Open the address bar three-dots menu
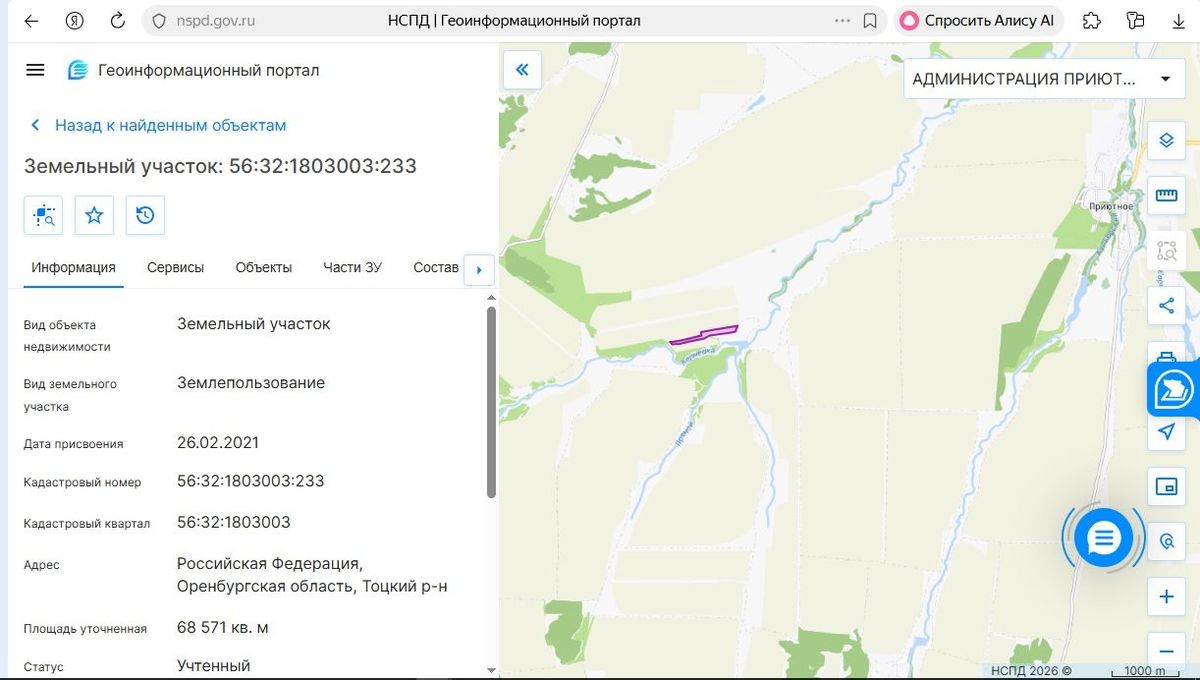 point(843,21)
